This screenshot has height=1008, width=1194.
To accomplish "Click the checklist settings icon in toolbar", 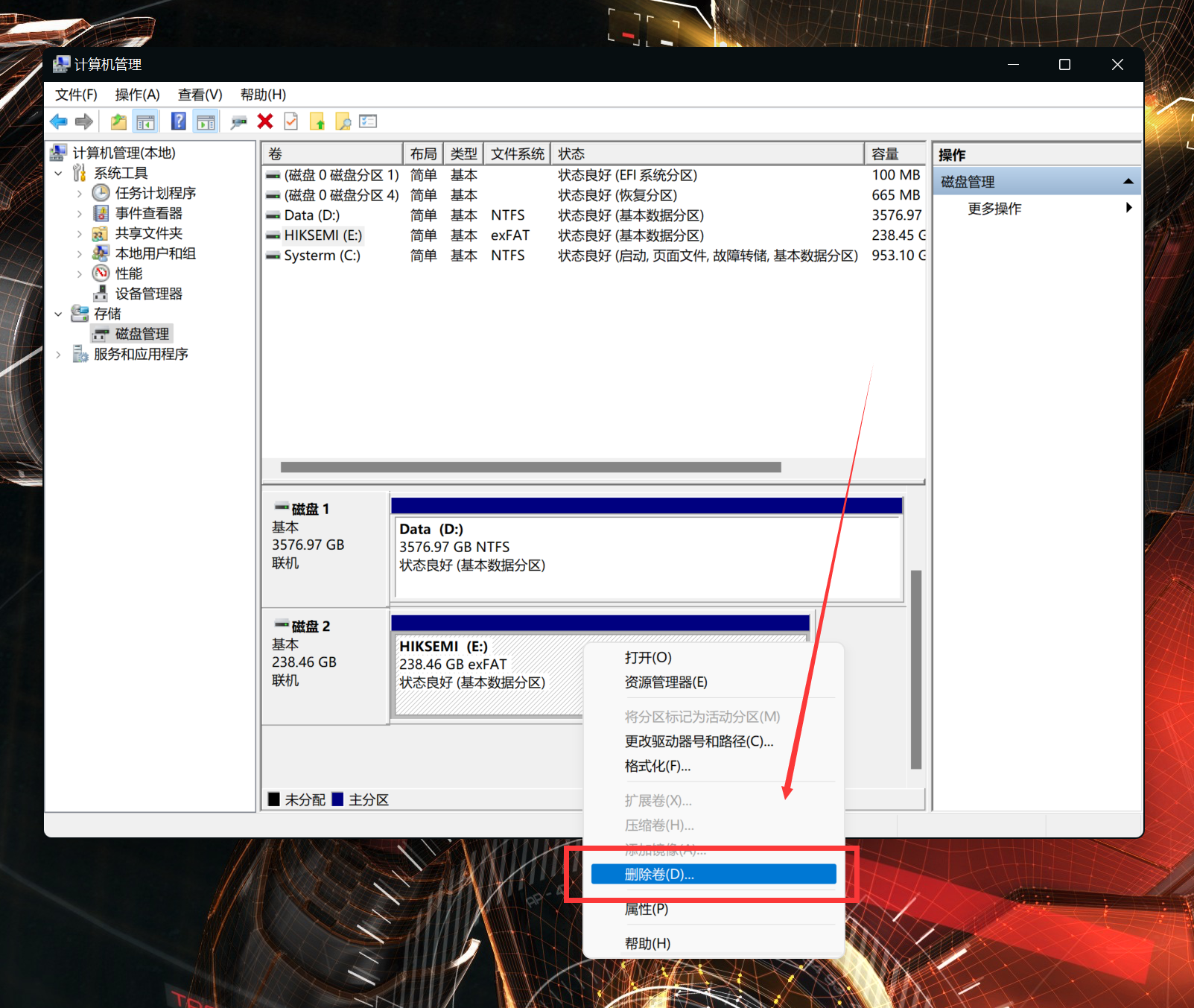I will point(368,121).
